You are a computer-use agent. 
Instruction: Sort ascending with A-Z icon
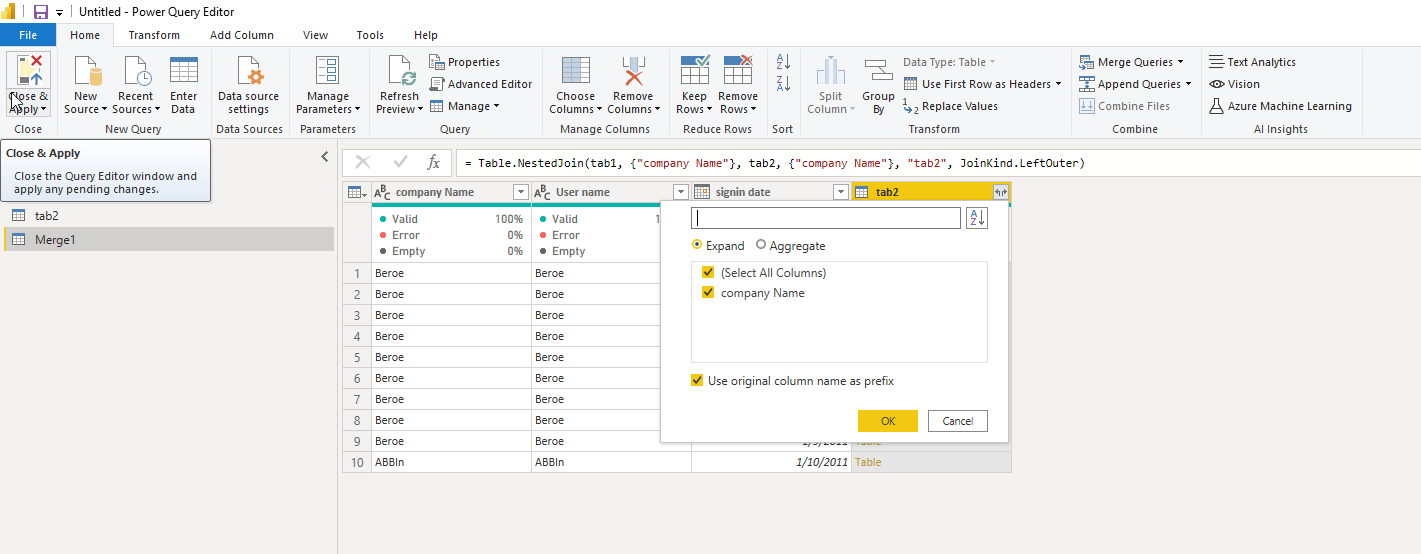tap(783, 62)
